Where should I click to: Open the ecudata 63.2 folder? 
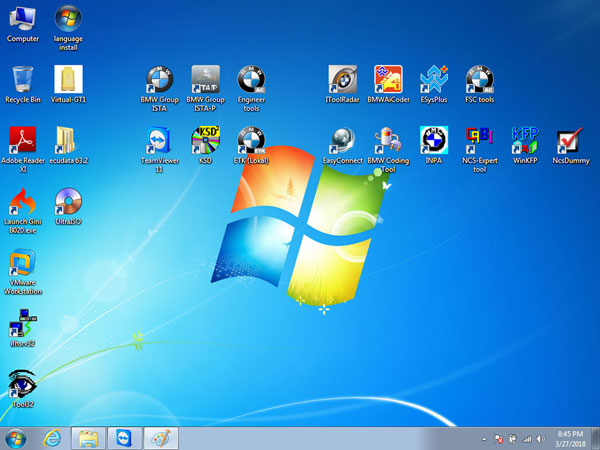pyautogui.click(x=68, y=141)
